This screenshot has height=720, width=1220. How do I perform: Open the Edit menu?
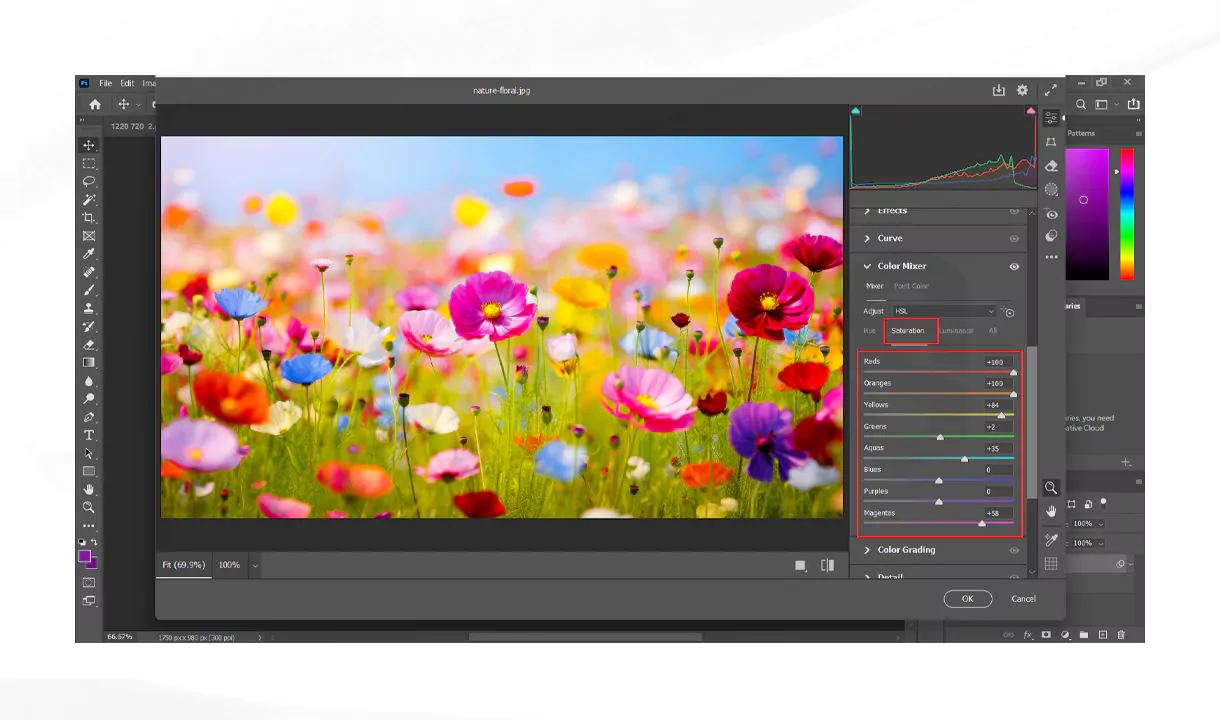[127, 83]
